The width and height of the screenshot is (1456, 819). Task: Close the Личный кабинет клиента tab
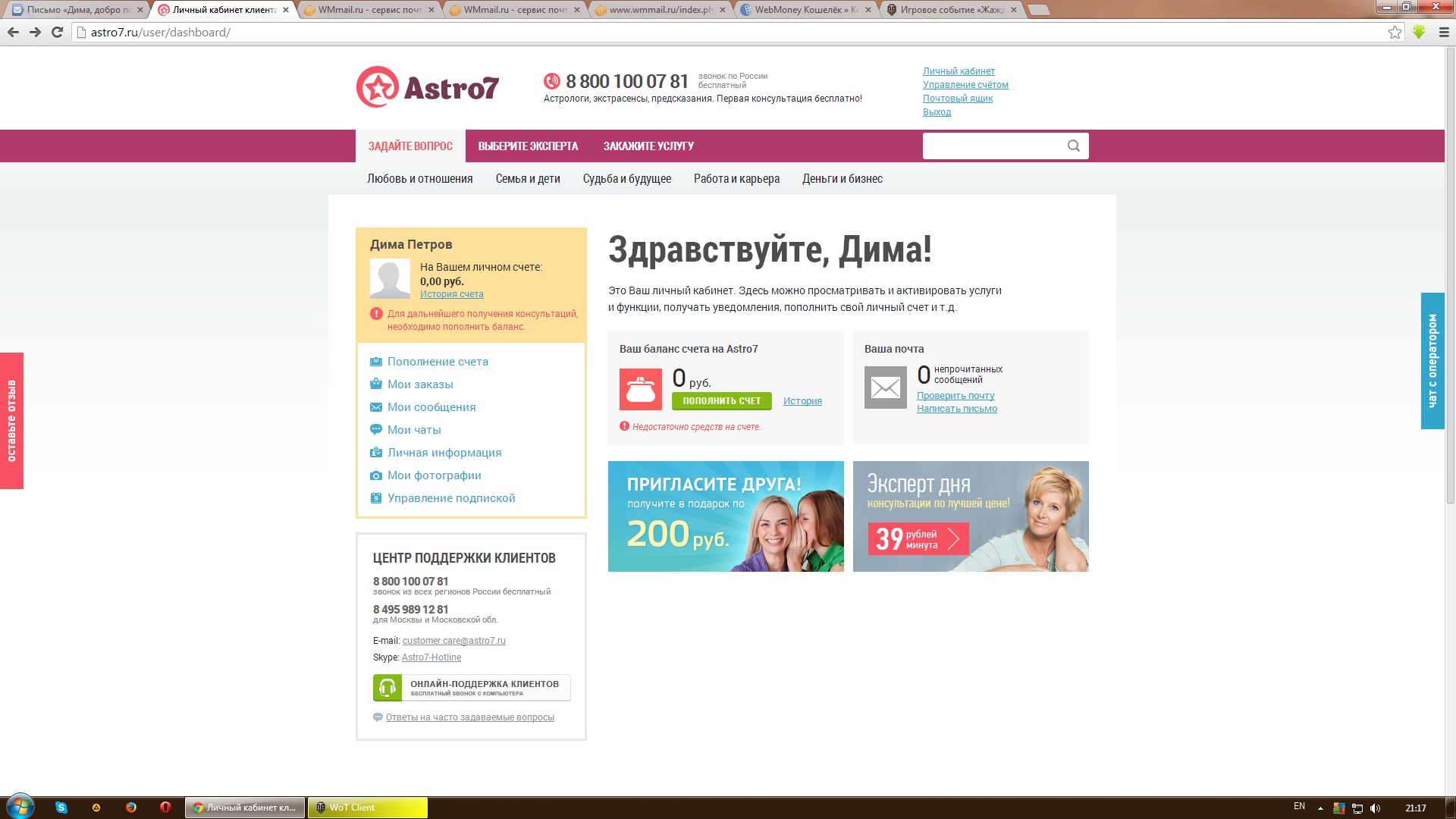(286, 10)
